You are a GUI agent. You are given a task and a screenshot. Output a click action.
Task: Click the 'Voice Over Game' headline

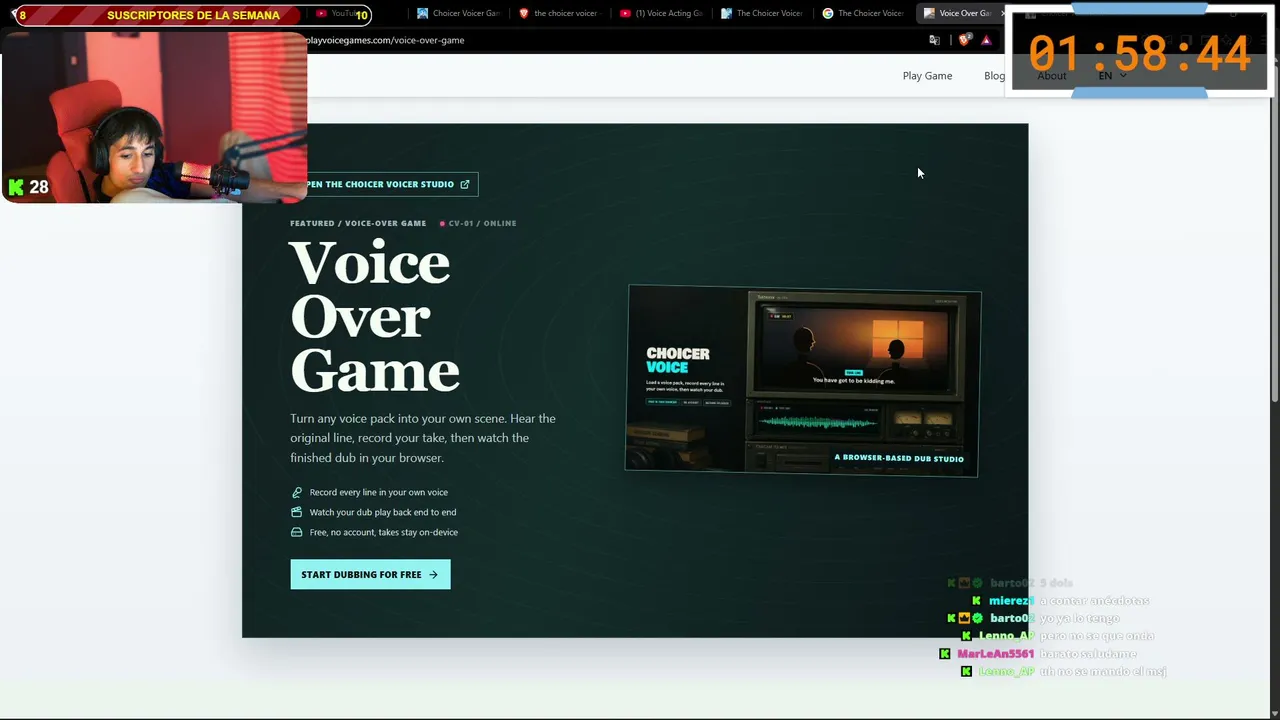click(x=375, y=317)
